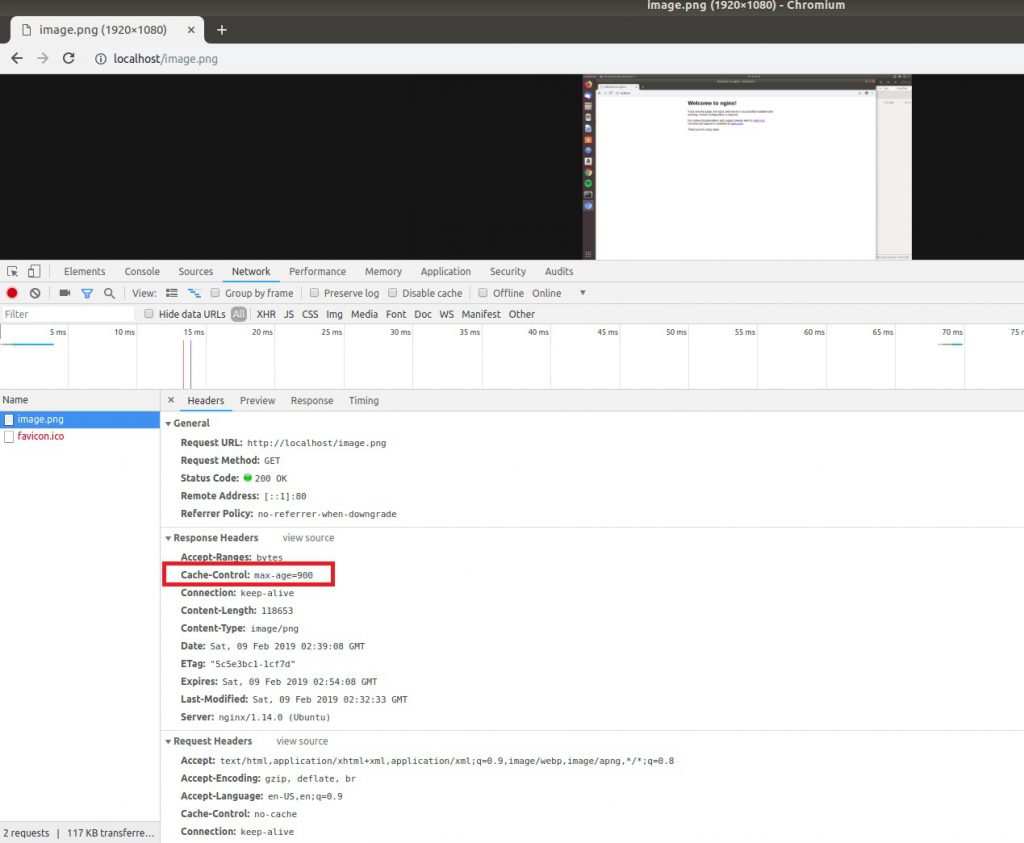Switch to the Application tab
Screen dimensions: 1024x843
point(445,272)
